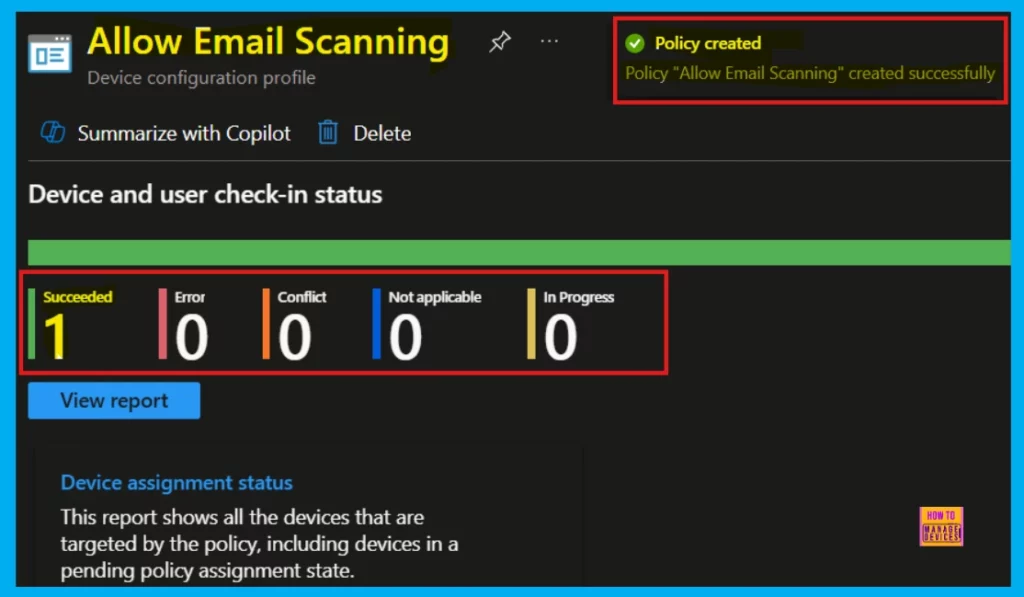
Task: Pin the Allow Email Scanning profile
Action: [x=500, y=42]
